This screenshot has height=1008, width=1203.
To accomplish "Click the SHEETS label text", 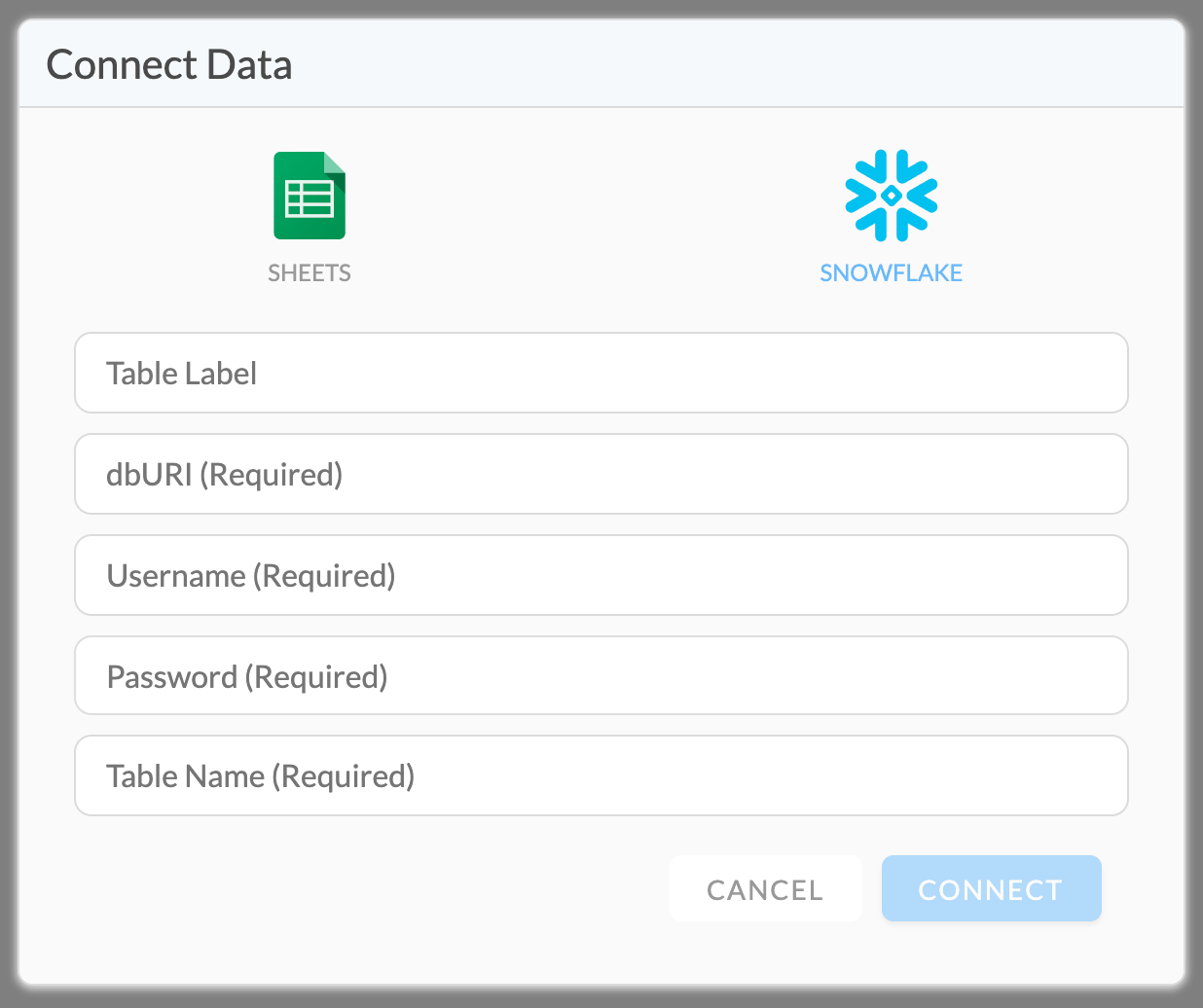I will click(x=310, y=273).
